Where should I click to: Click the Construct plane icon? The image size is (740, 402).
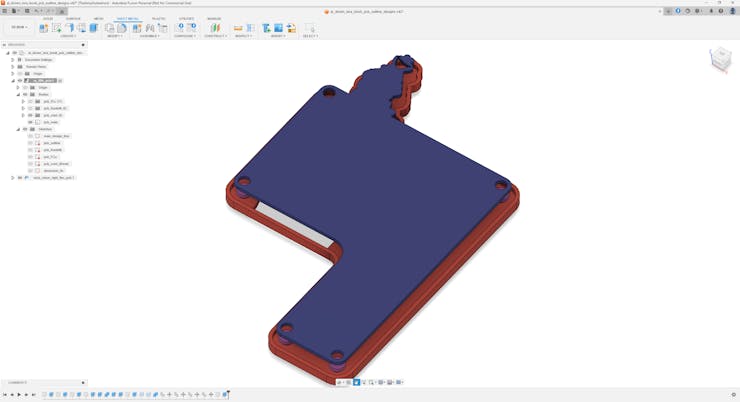point(215,28)
